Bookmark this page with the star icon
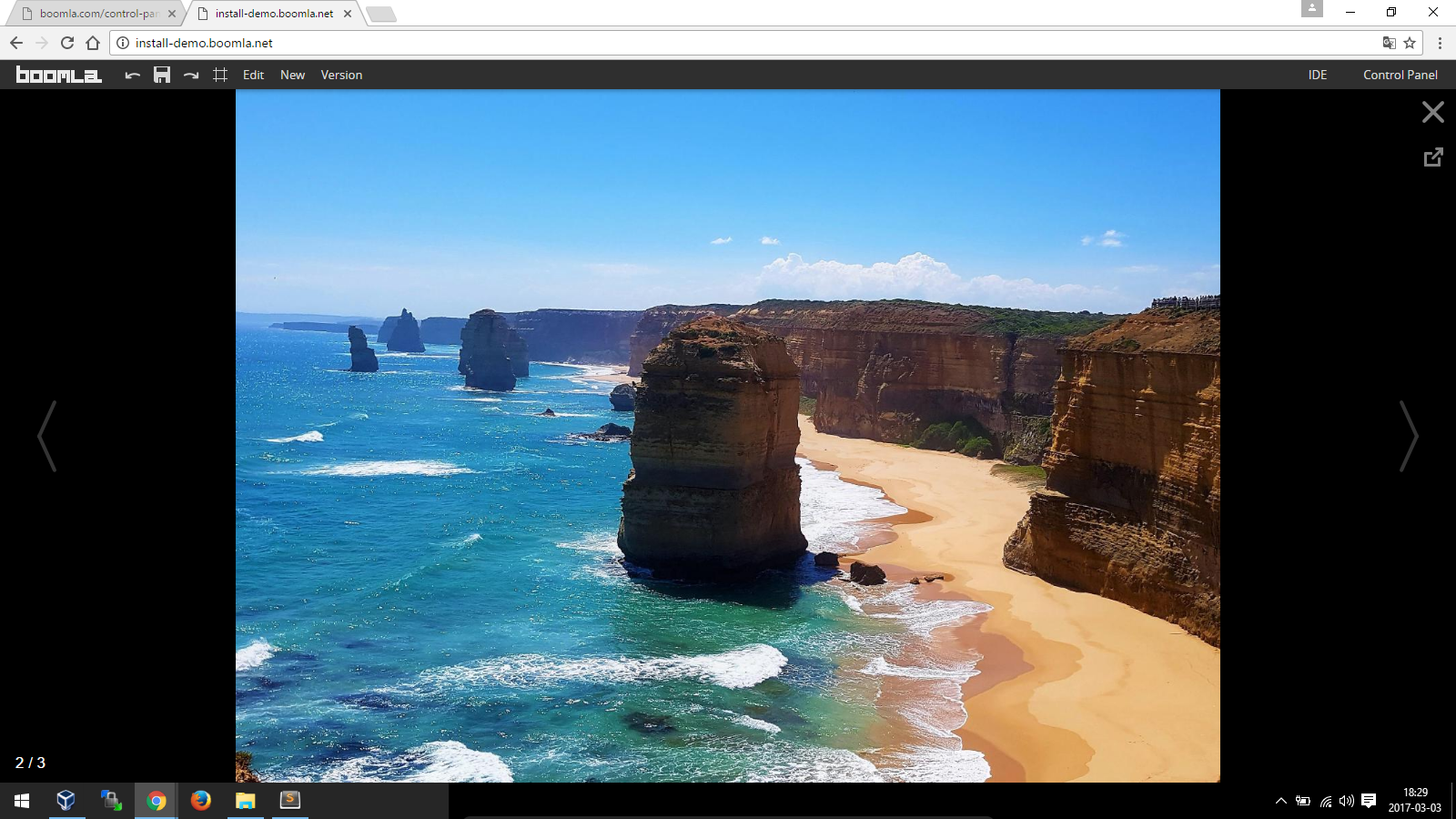 tap(1410, 43)
